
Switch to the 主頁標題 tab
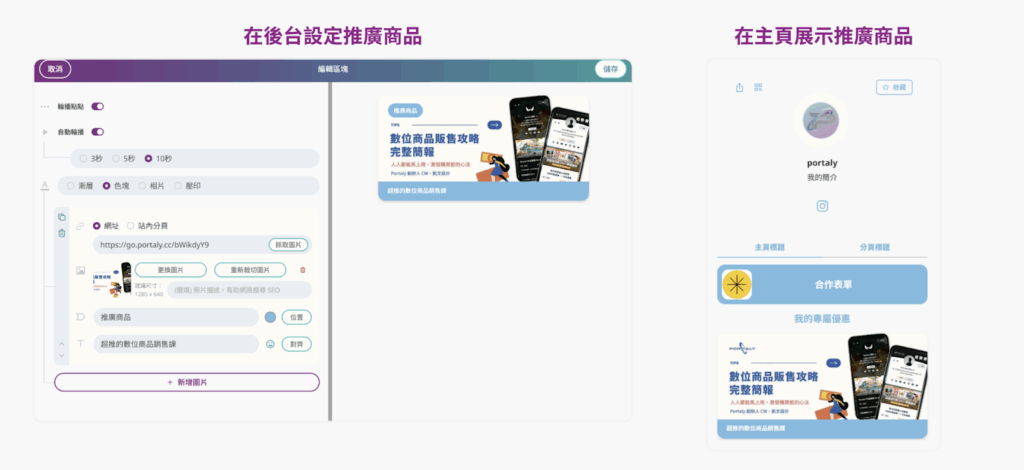pyautogui.click(x=769, y=247)
